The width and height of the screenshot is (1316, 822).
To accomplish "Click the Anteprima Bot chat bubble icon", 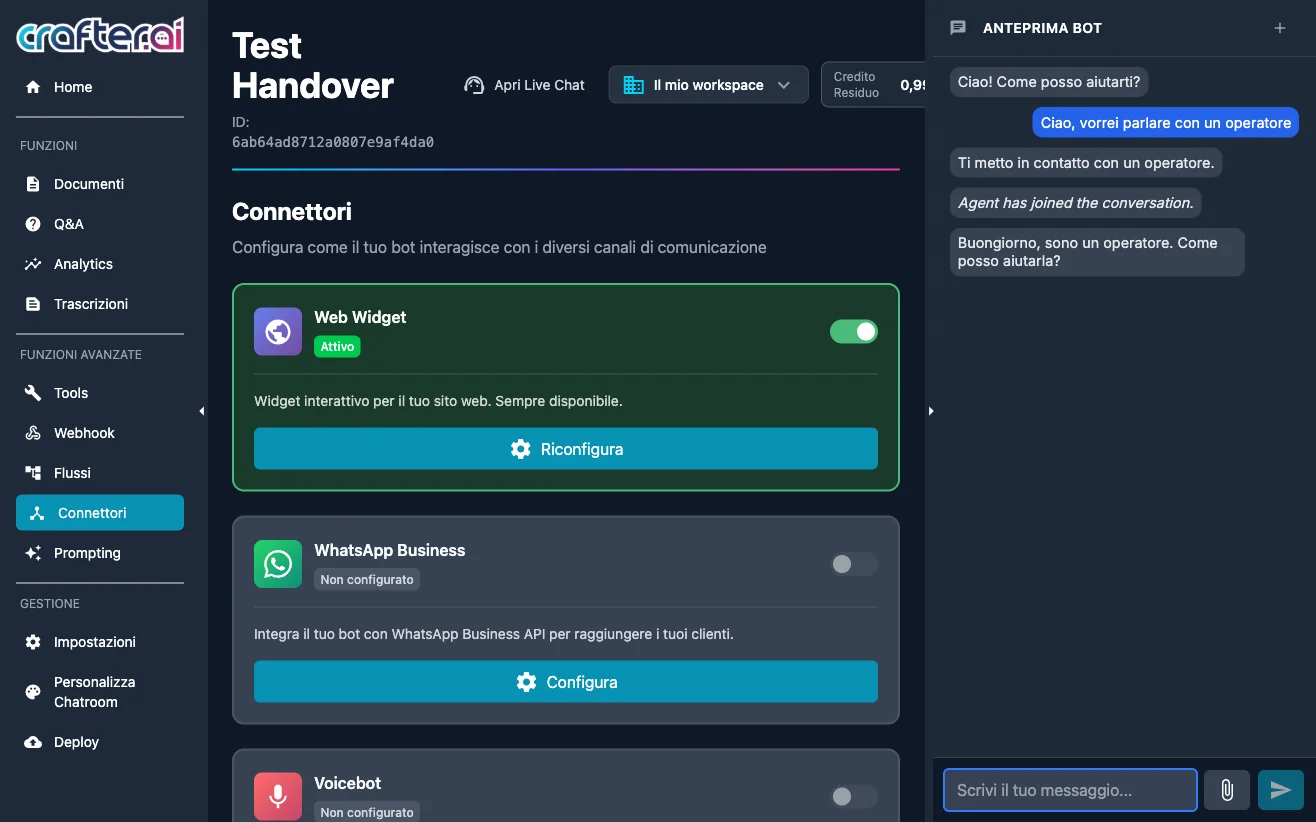I will coord(958,28).
